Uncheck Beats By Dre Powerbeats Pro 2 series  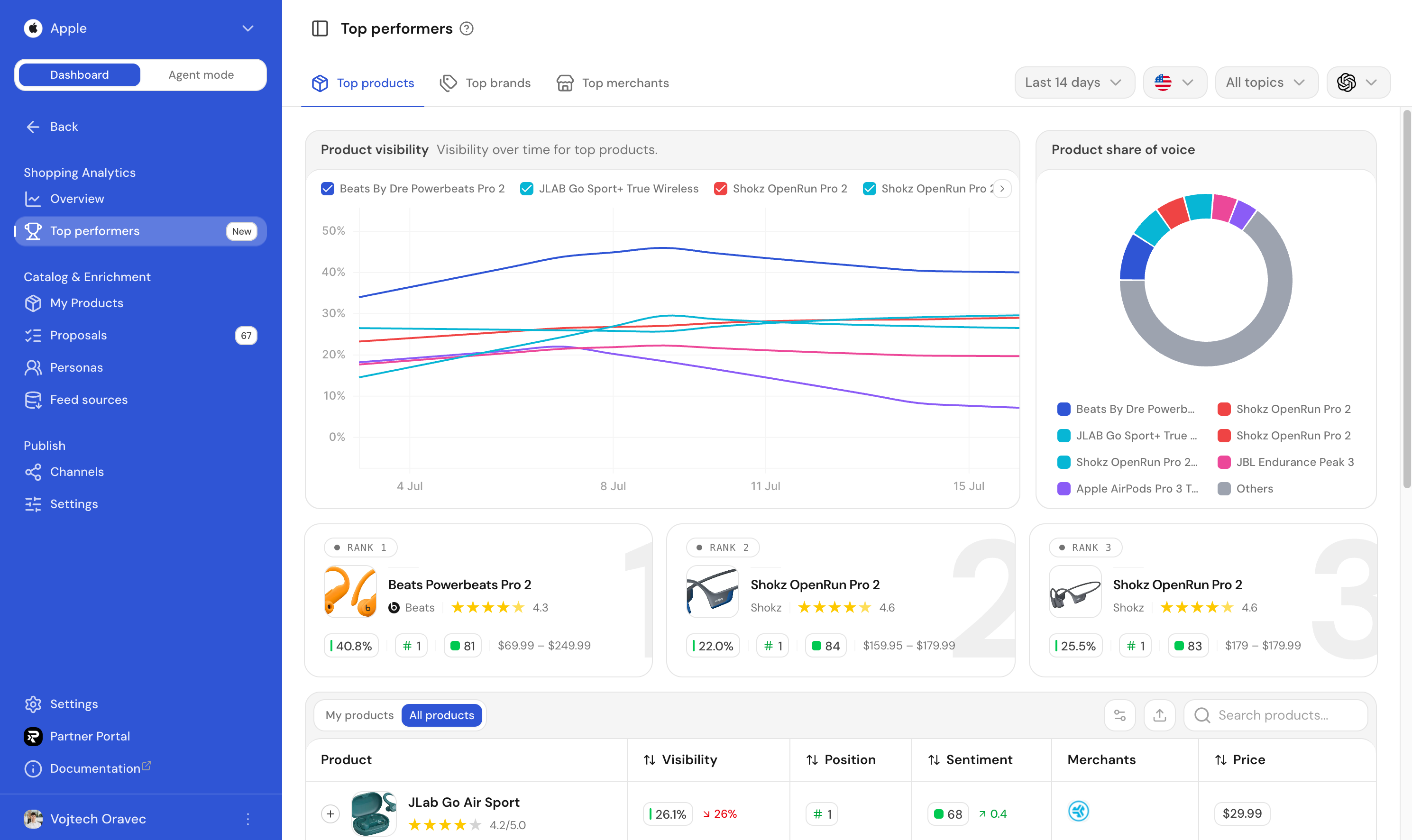click(x=327, y=189)
